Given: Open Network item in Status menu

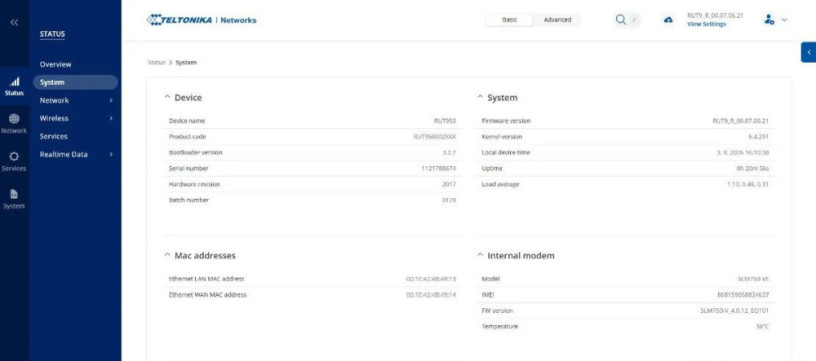Looking at the screenshot, I should tap(54, 100).
